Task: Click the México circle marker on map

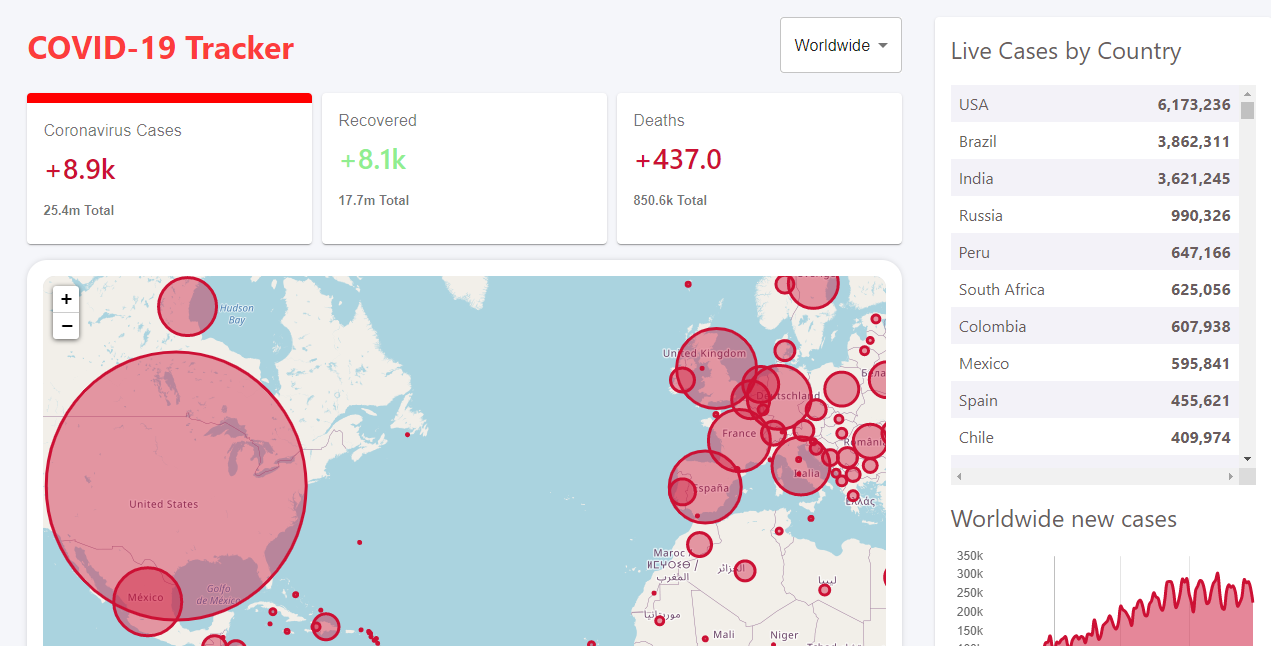Action: click(146, 601)
